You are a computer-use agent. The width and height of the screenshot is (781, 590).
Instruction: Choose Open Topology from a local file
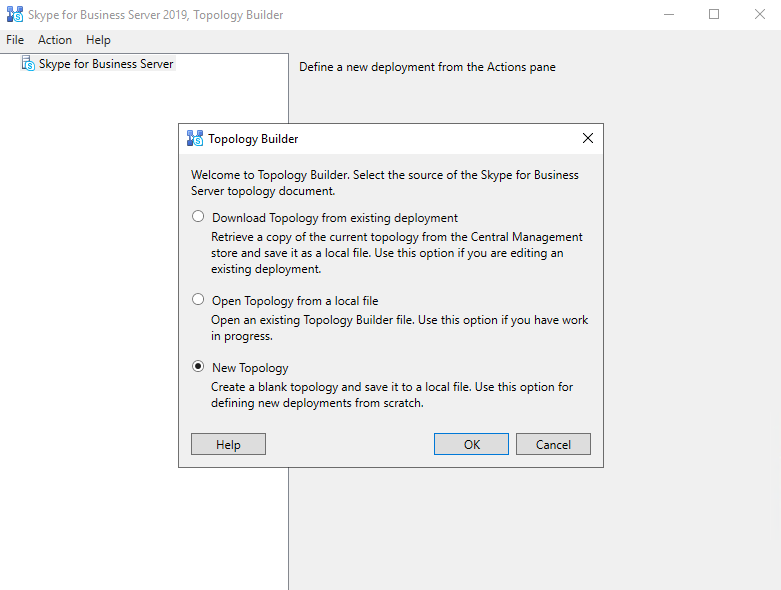(198, 300)
